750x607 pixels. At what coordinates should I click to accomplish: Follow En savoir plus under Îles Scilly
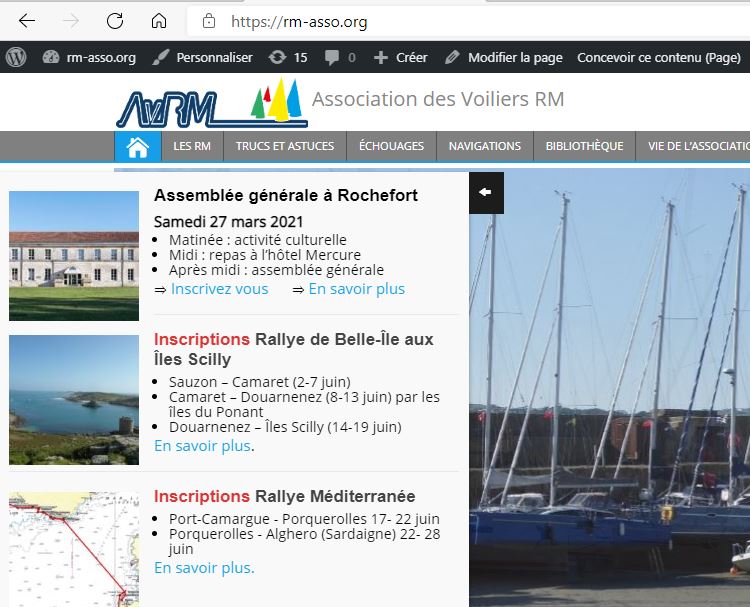(x=203, y=446)
